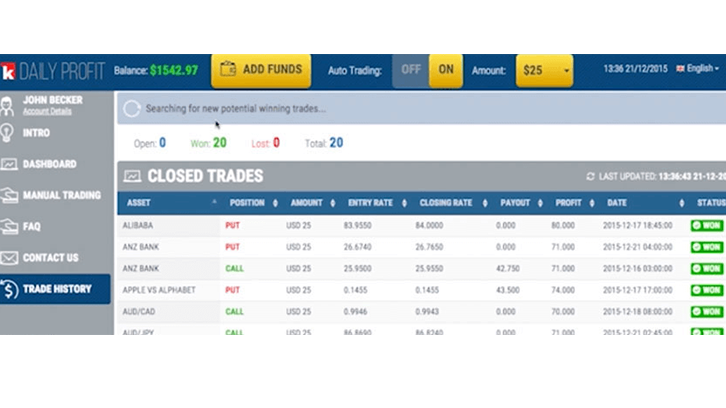Select Trade History in the sidebar
The image size is (726, 408).
(55, 289)
